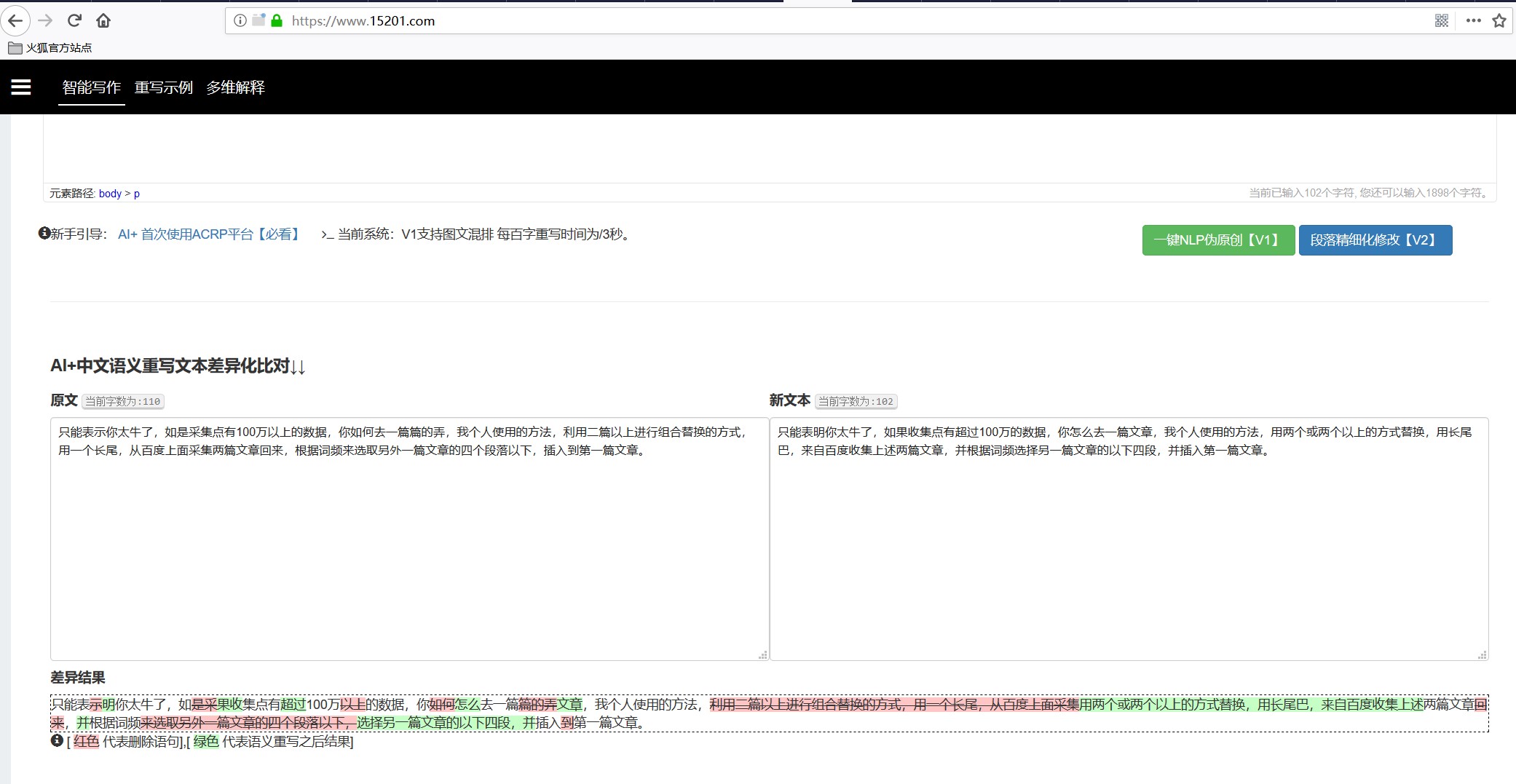Image resolution: width=1516 pixels, height=784 pixels.
Task: Click the blue 段落精细化修改【V2】 button
Action: (1375, 240)
